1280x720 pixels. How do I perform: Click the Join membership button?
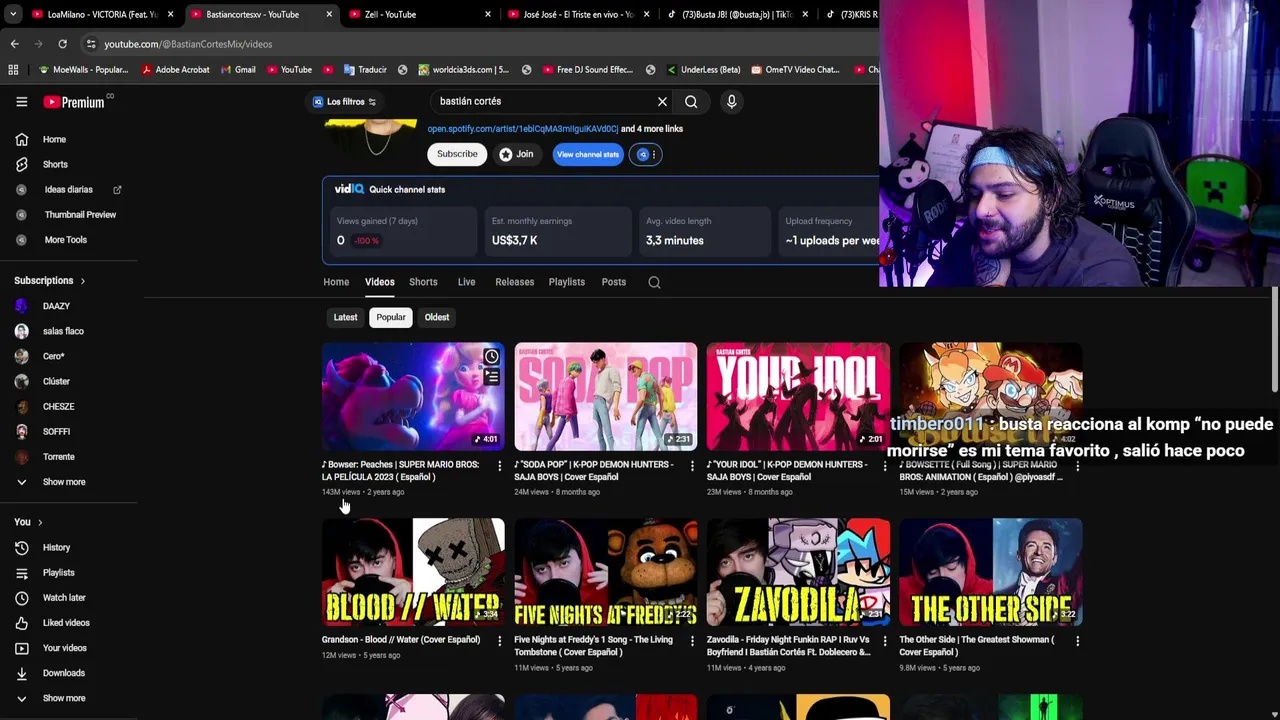517,154
